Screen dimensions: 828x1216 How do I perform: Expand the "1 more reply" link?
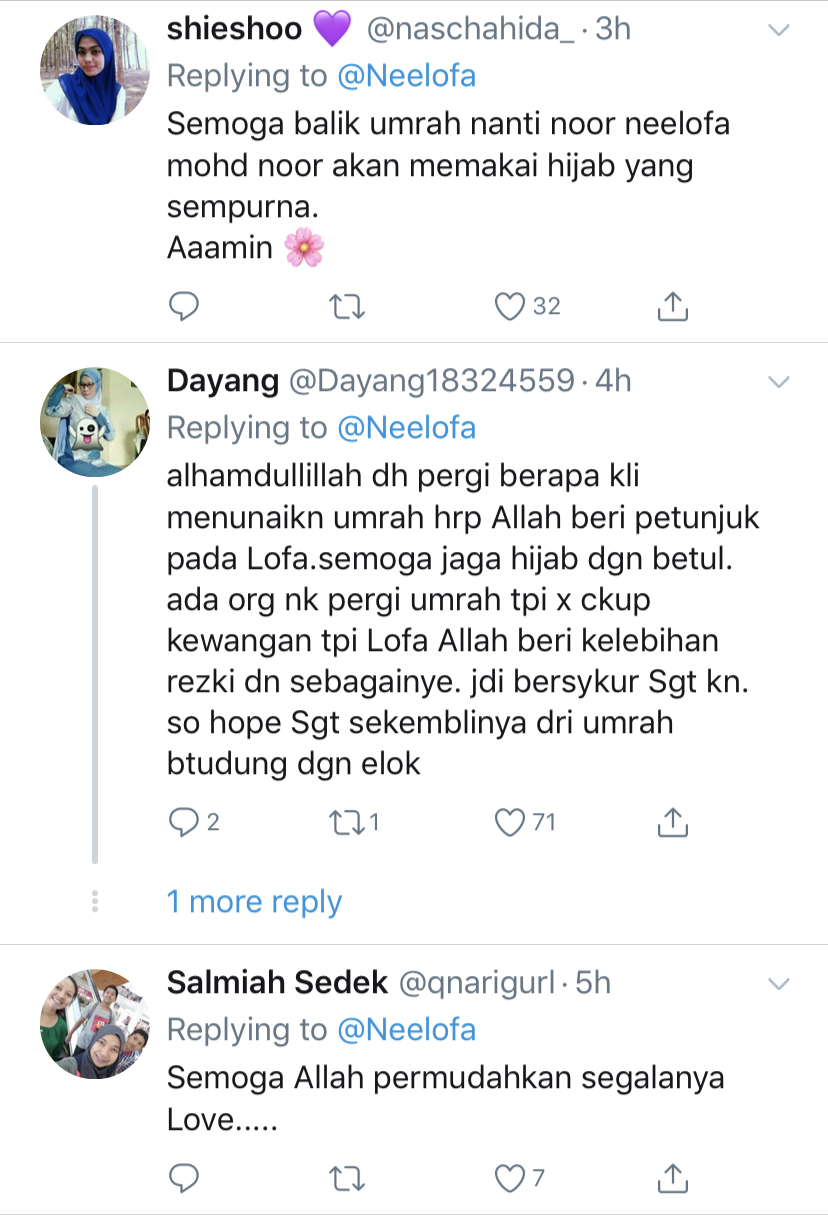(254, 902)
